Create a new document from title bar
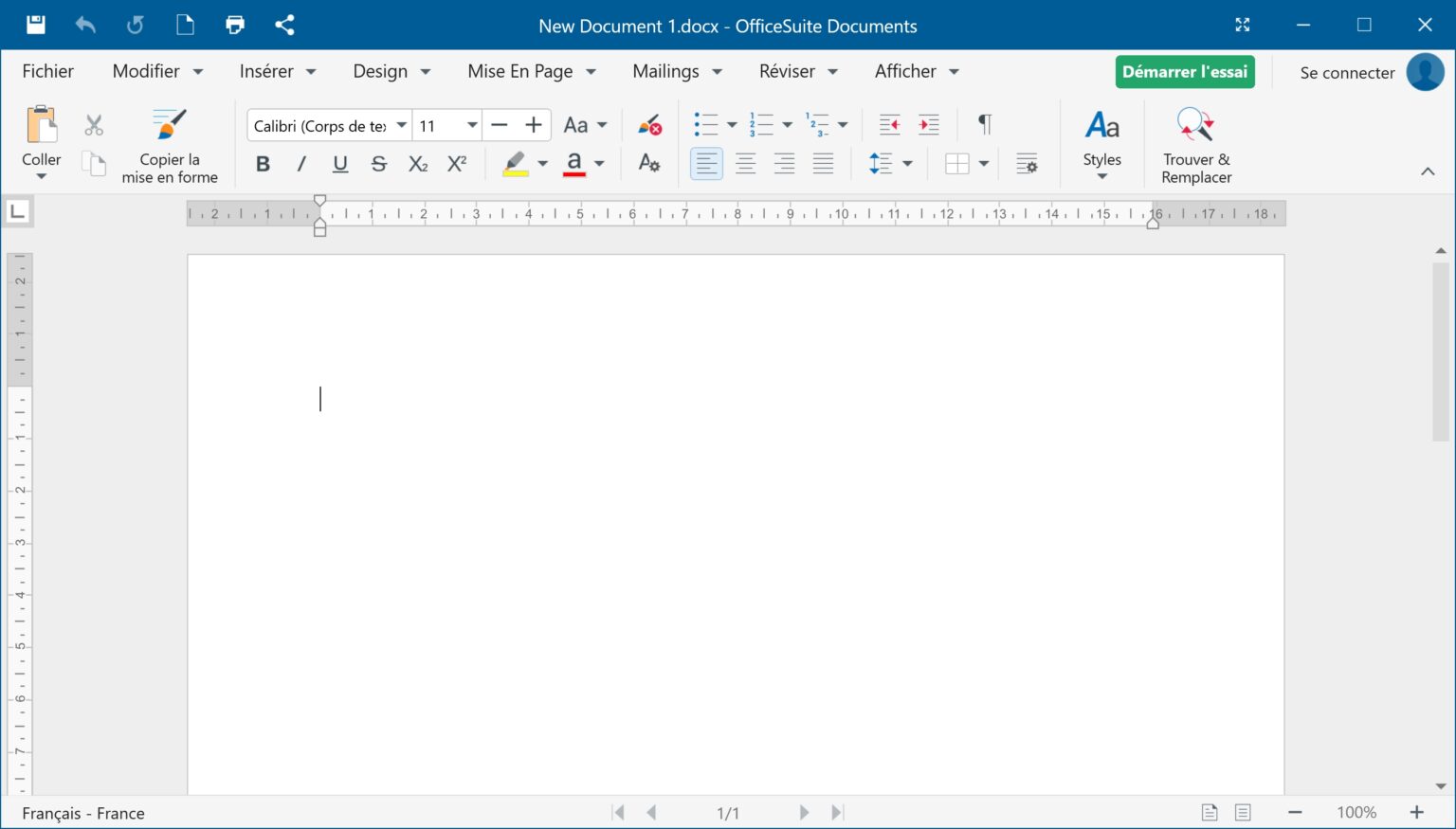 tap(186, 25)
